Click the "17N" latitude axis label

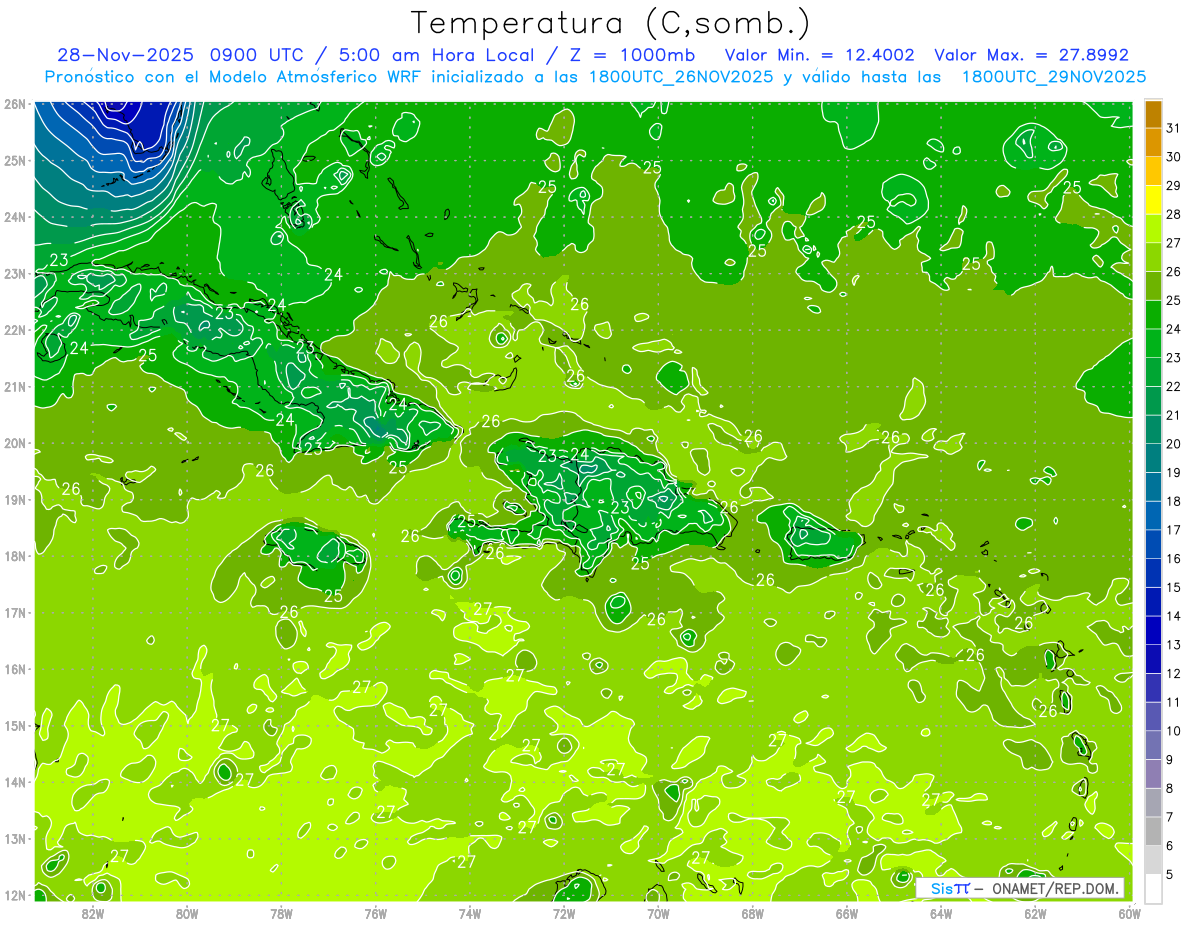click(15, 612)
